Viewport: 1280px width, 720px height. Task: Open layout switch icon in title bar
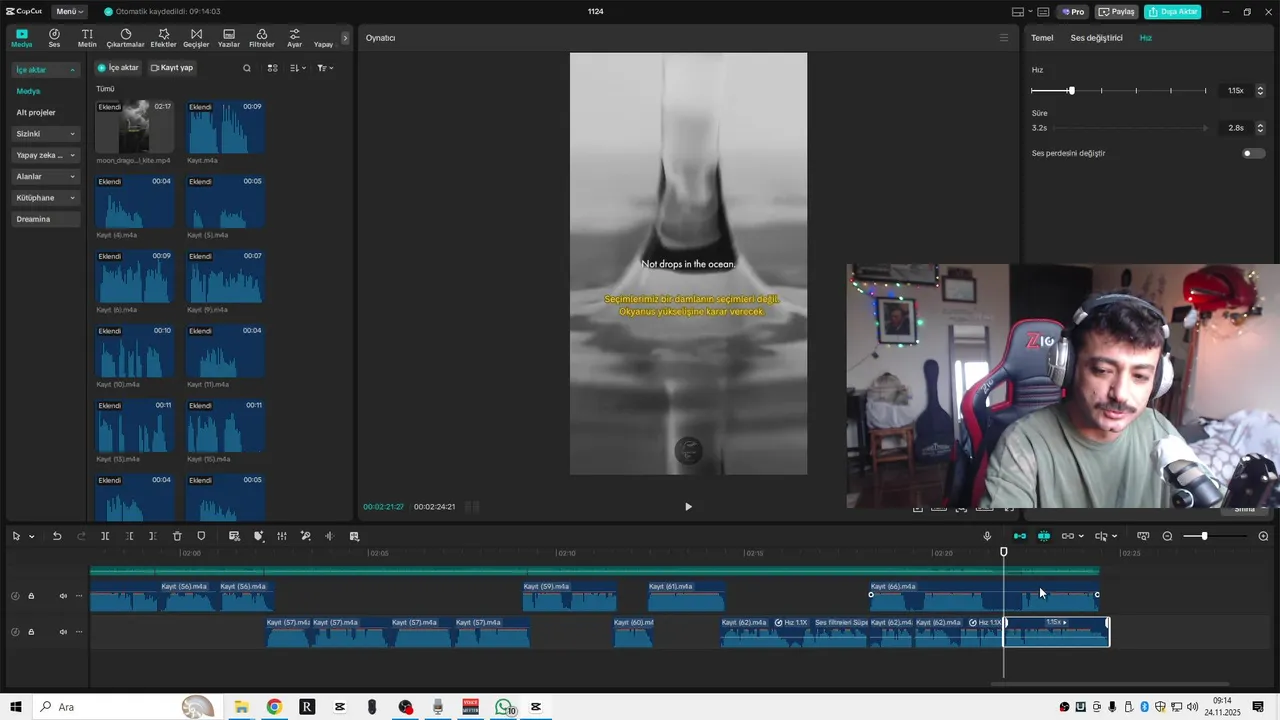[x=1018, y=12]
